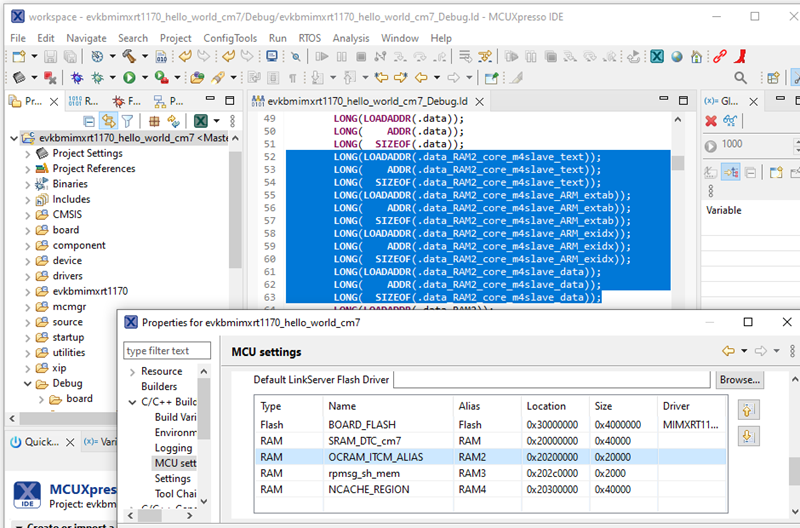800x528 pixels.
Task: Select MCU settings in properties tree
Action: coord(175,463)
